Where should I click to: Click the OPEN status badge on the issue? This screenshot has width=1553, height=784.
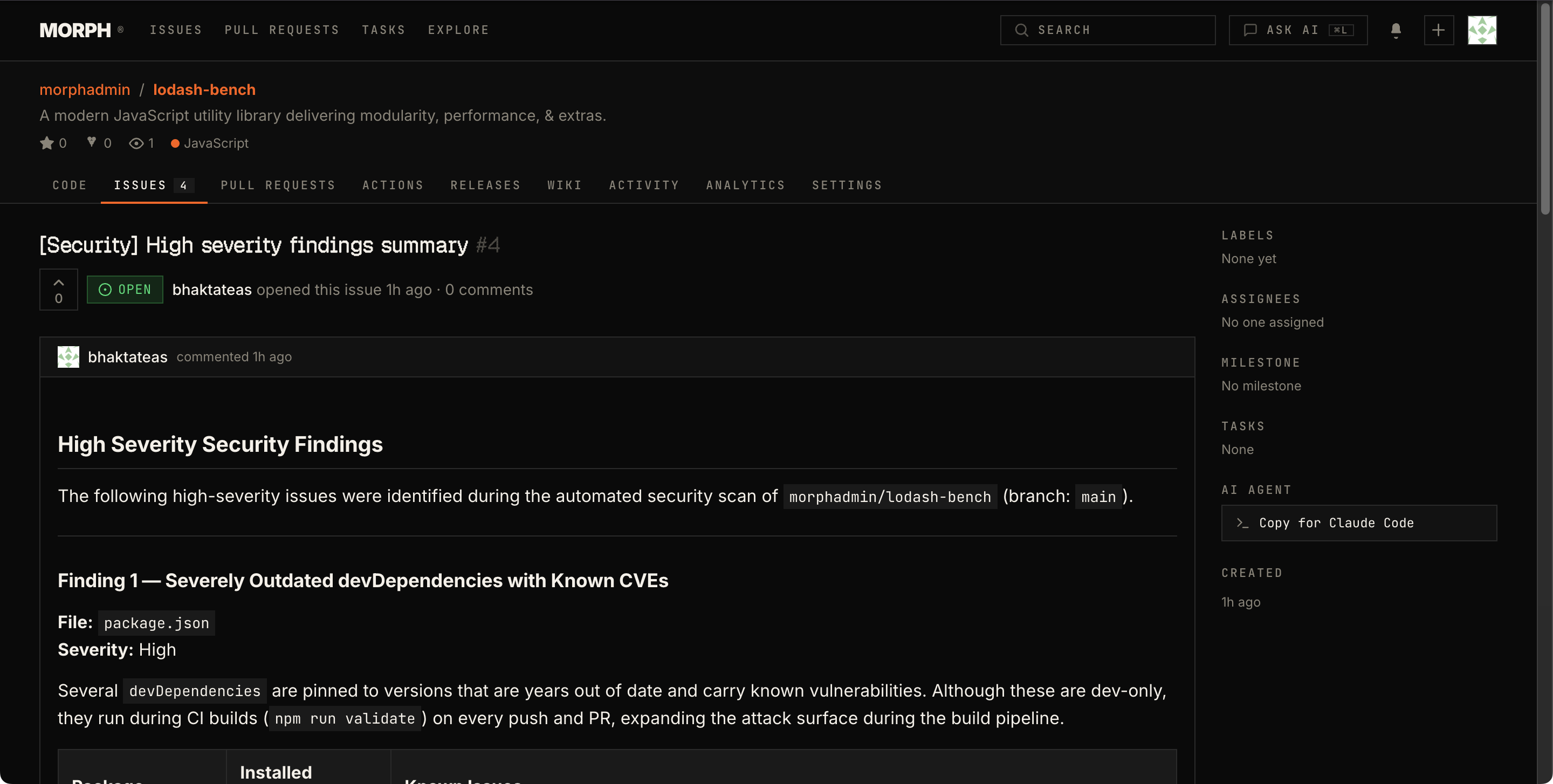tap(125, 290)
